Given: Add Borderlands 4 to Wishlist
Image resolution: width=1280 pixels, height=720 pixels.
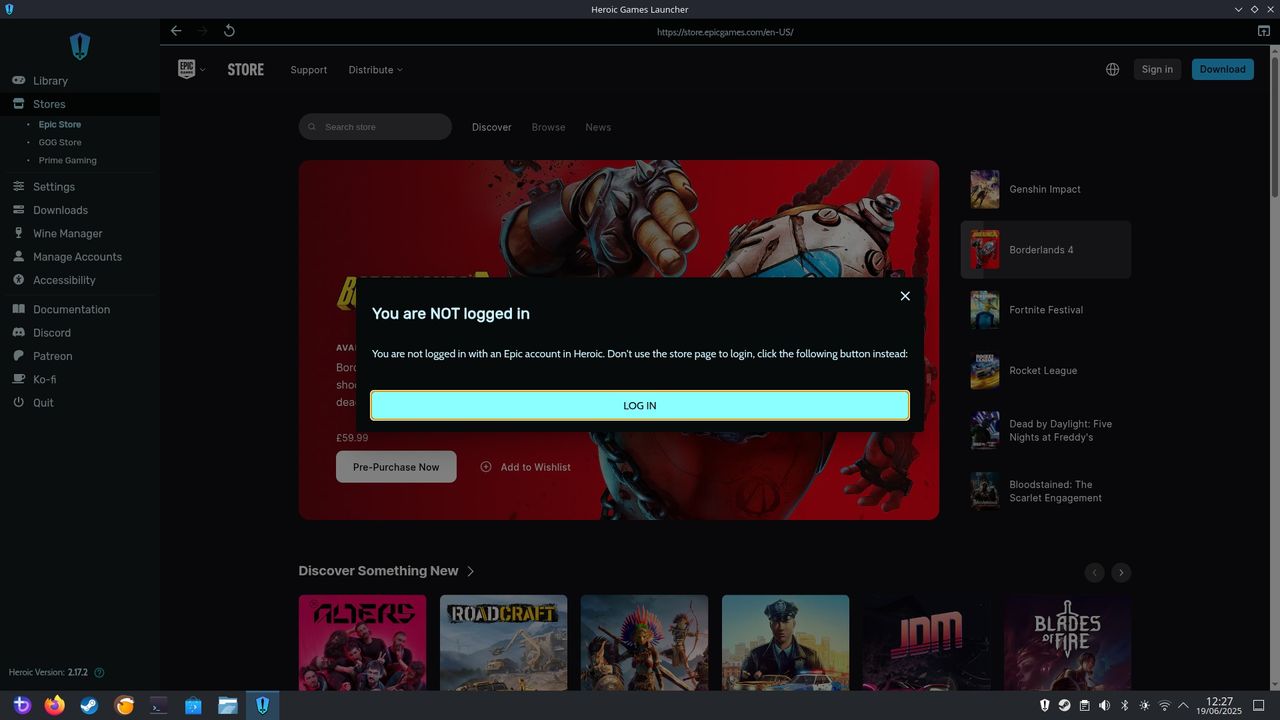Looking at the screenshot, I should pos(526,467).
